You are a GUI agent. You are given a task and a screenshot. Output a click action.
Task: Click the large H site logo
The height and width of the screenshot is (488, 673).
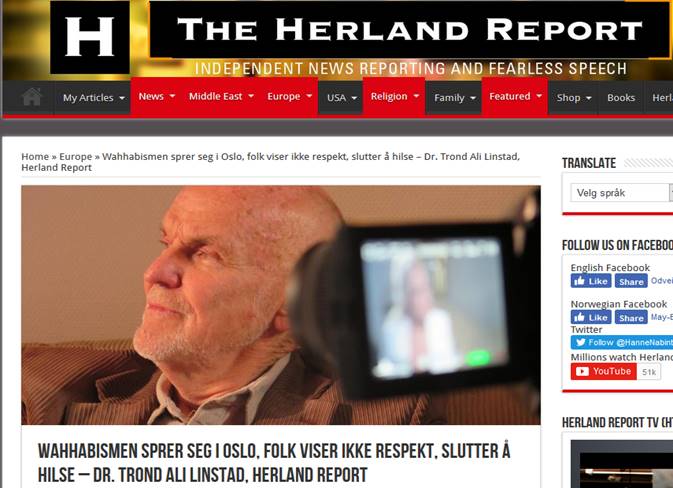[x=90, y=37]
